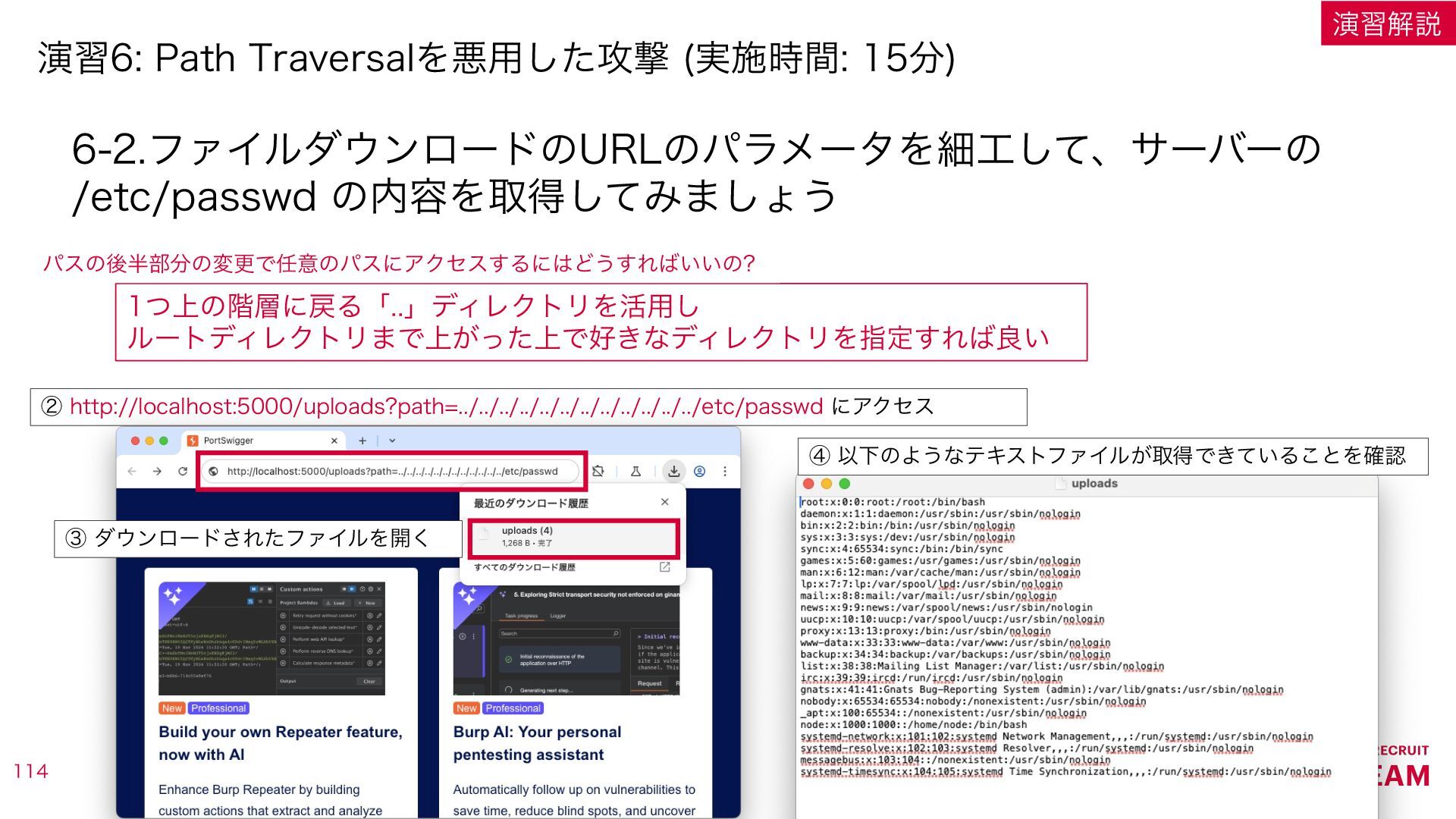Click the www-data:x:33:33 line
The width and height of the screenshot is (1456, 819).
pos(955,642)
